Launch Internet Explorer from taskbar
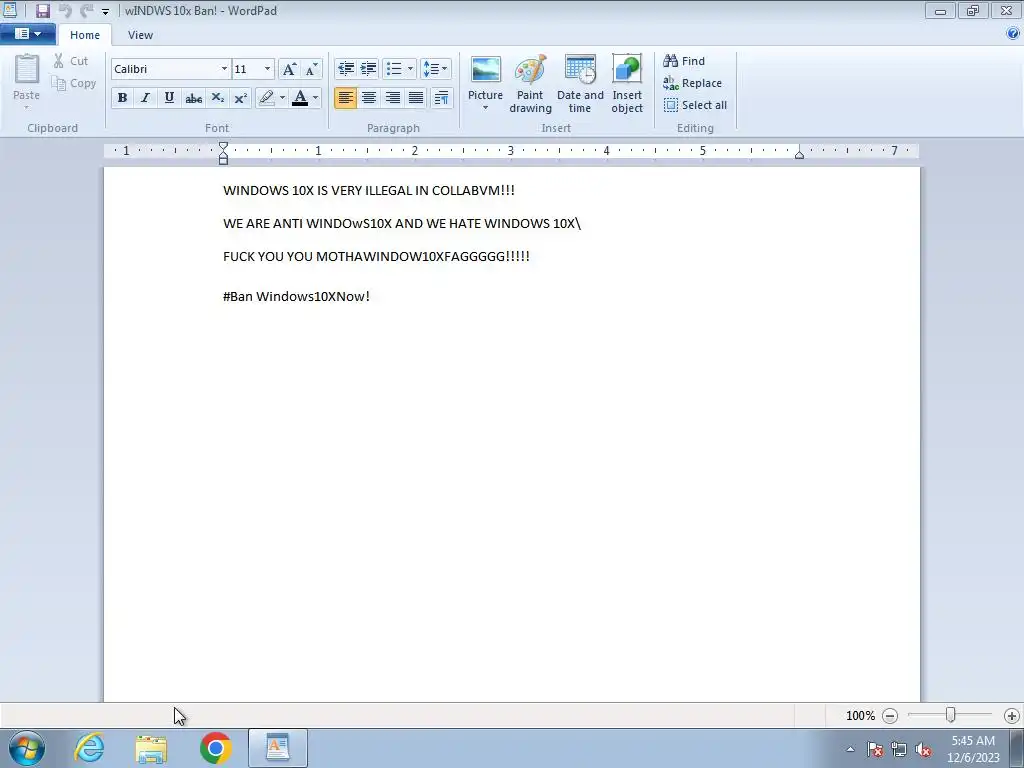Image resolution: width=1024 pixels, height=768 pixels. pyautogui.click(x=89, y=748)
